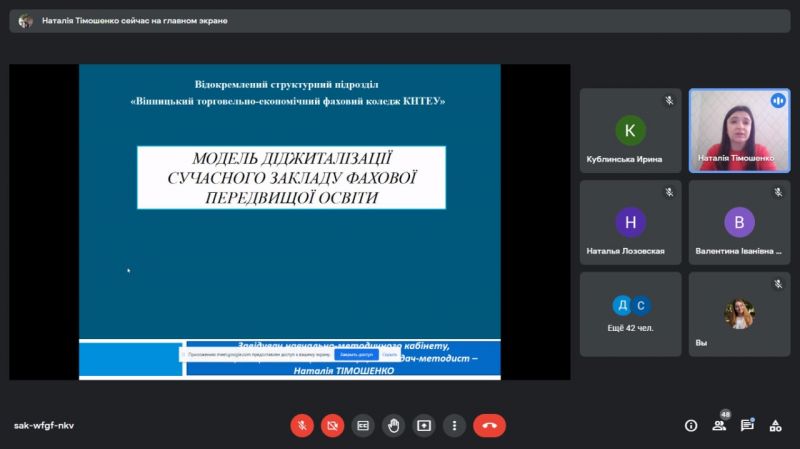Click the muted mic icon on 'Вы' tile
The width and height of the screenshot is (800, 449).
point(778,284)
